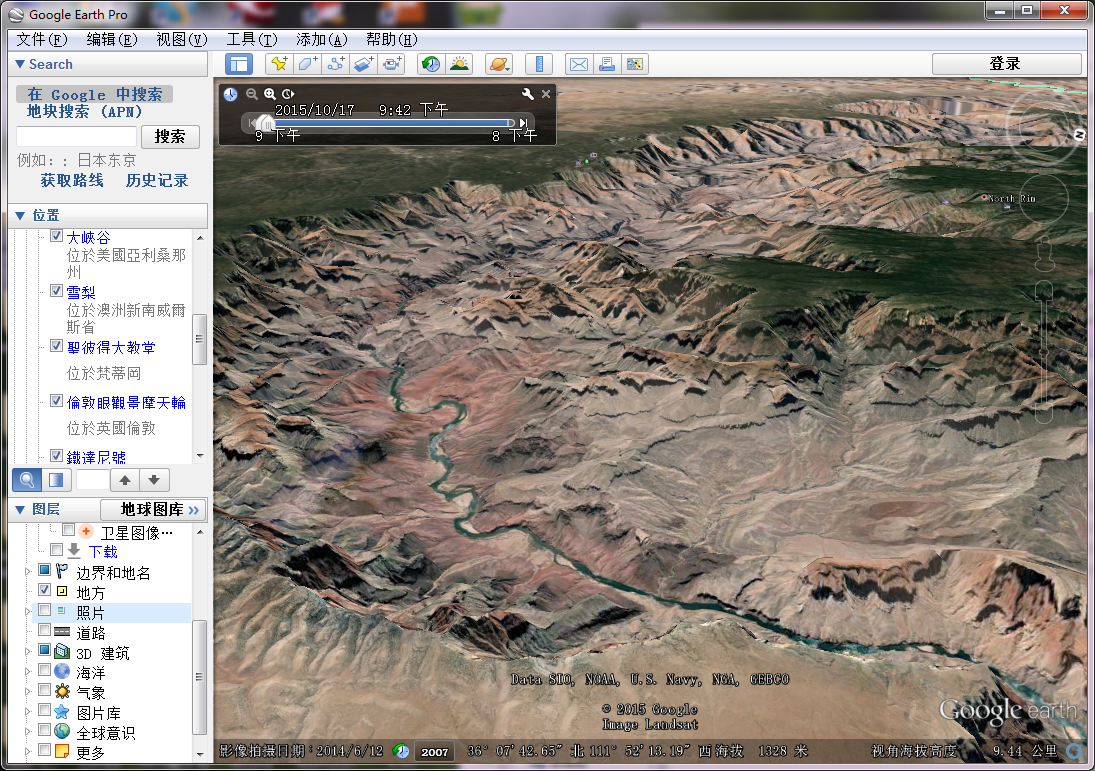Open the 添加(A) menu
1095x771 pixels.
pos(322,40)
